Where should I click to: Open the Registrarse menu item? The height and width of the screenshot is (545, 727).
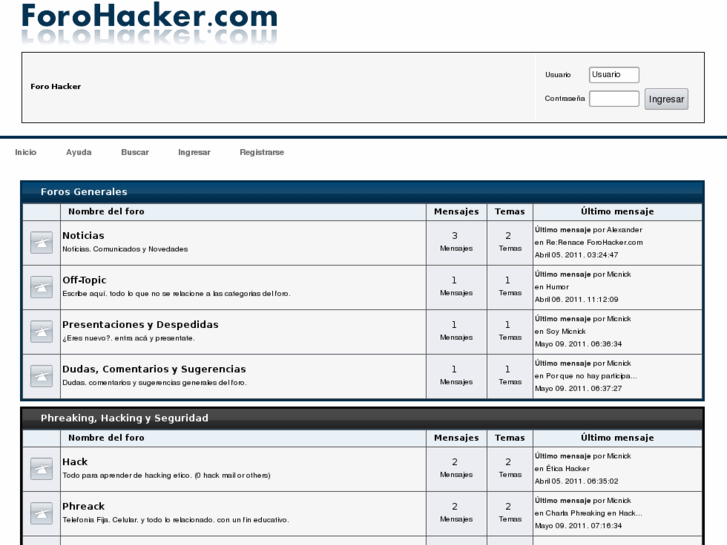[262, 152]
